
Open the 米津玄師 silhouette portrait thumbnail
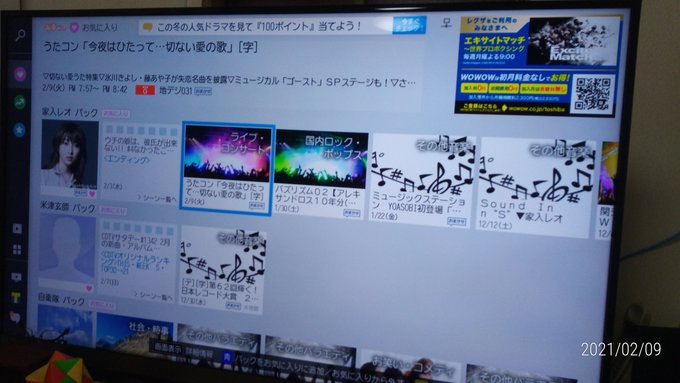point(67,248)
